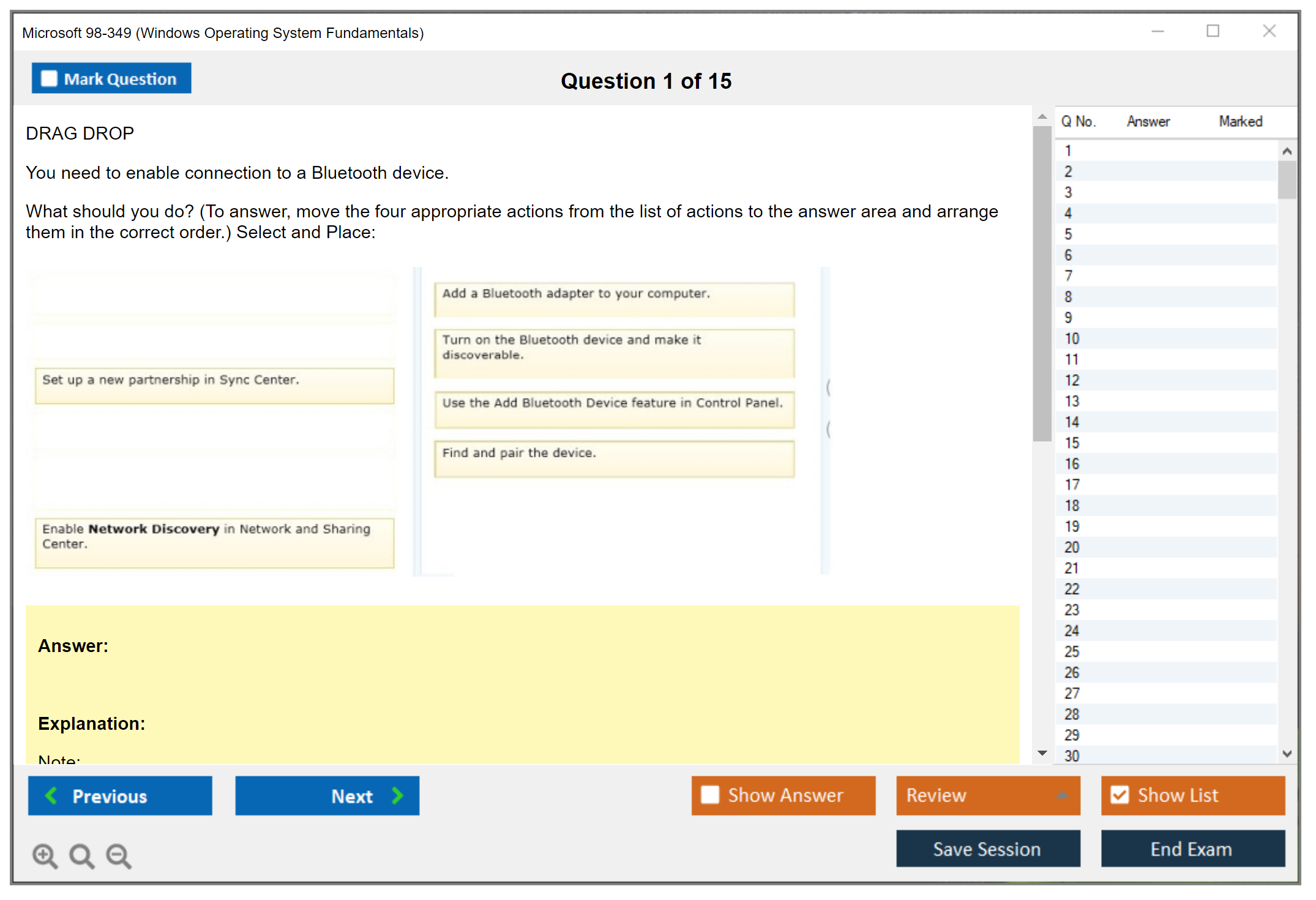Click the green right arrow on Next
1316x900 pixels.
(398, 795)
